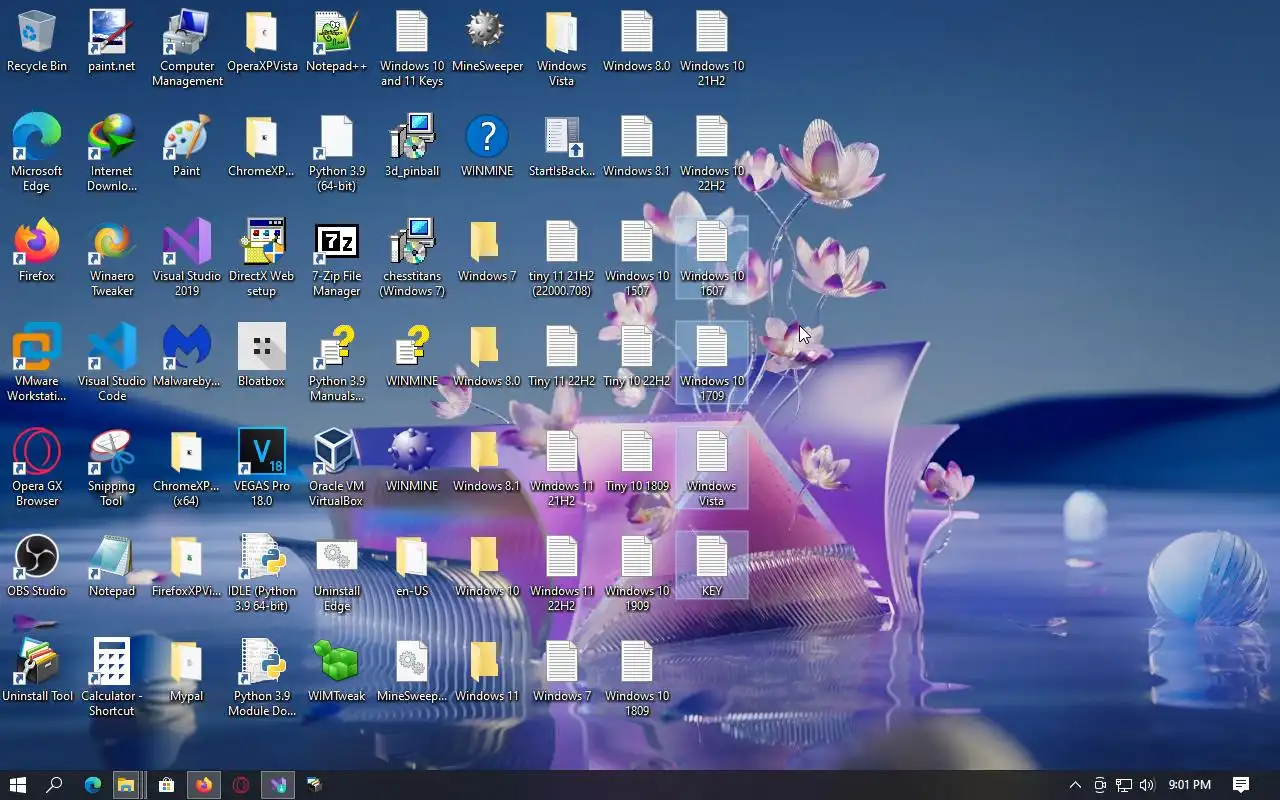Open the Action Center notifications icon
Image resolution: width=1280 pixels, height=800 pixels.
pyautogui.click(x=1241, y=785)
